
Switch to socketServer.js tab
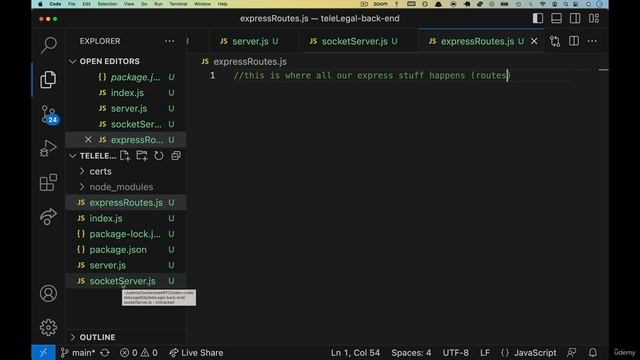click(x=354, y=41)
